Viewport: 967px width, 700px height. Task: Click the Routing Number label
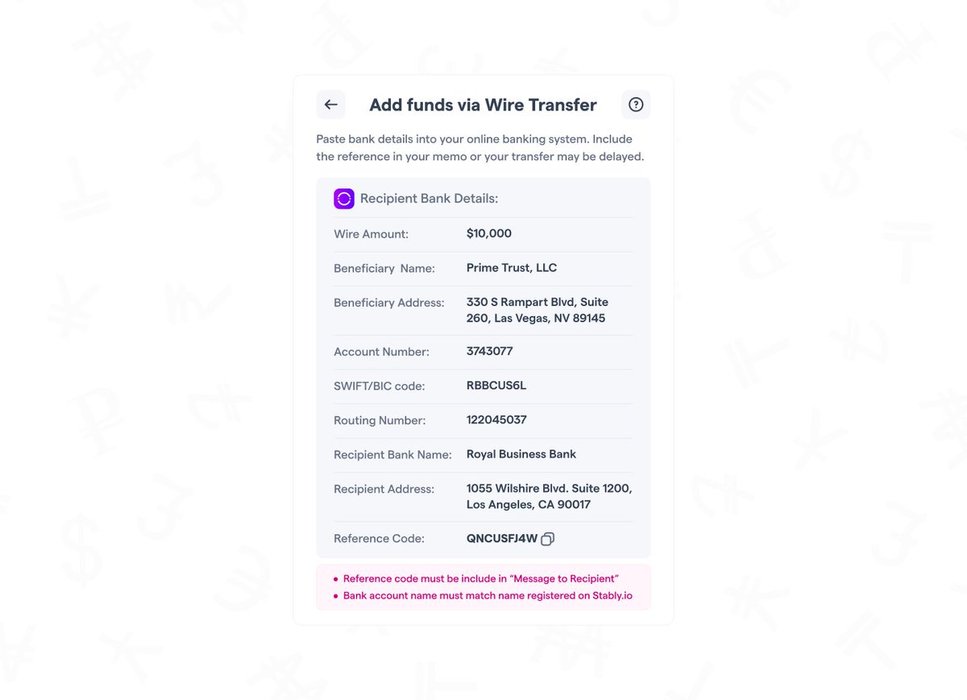click(379, 421)
